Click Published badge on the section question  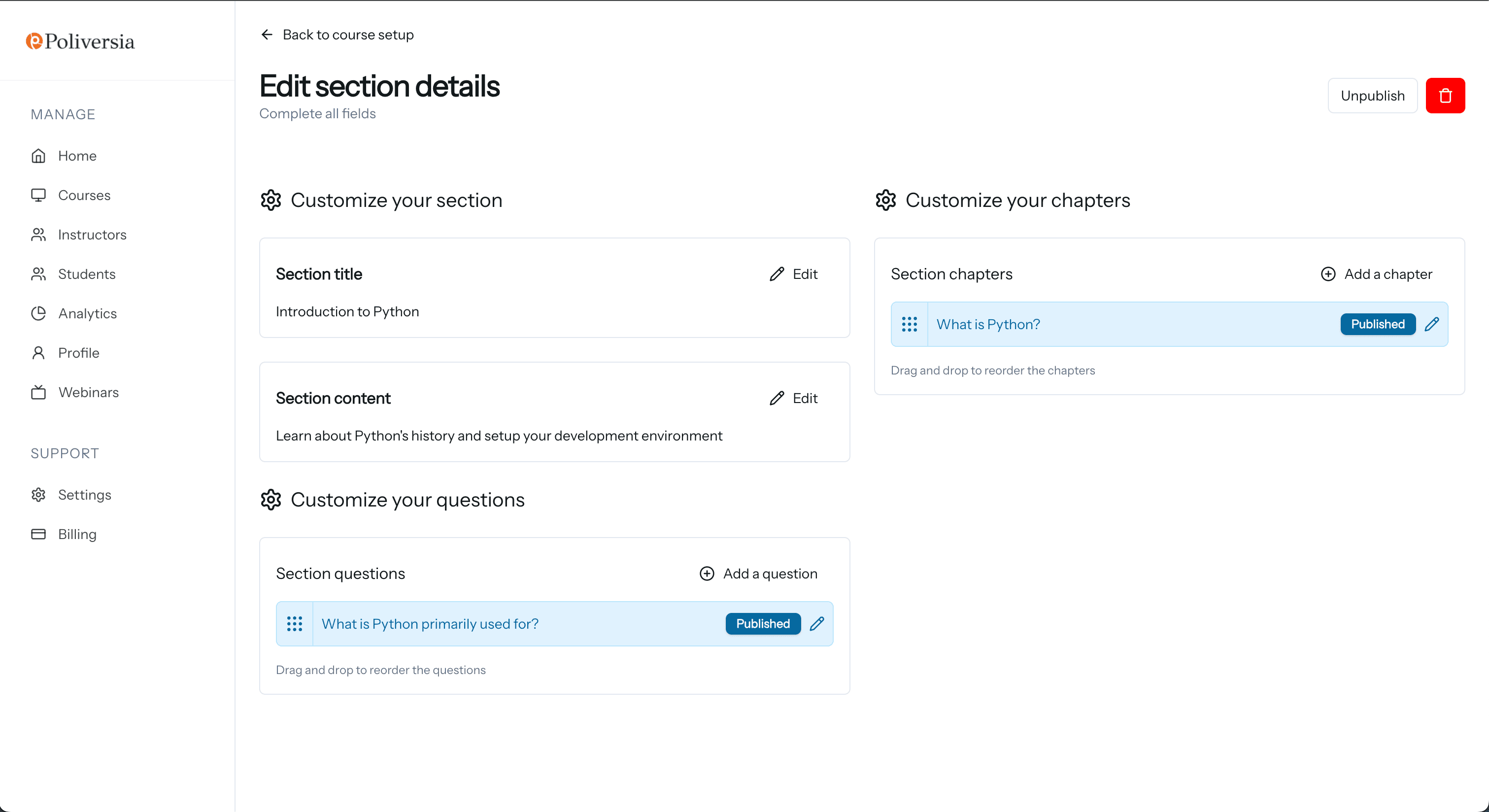(x=762, y=624)
